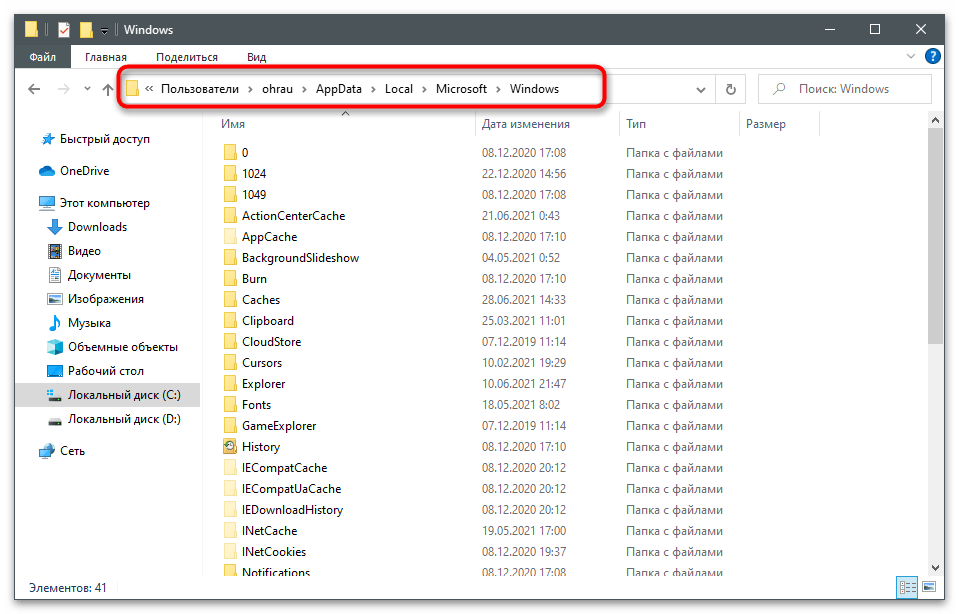
Task: Click the folder icon of Fonts
Action: tap(230, 404)
